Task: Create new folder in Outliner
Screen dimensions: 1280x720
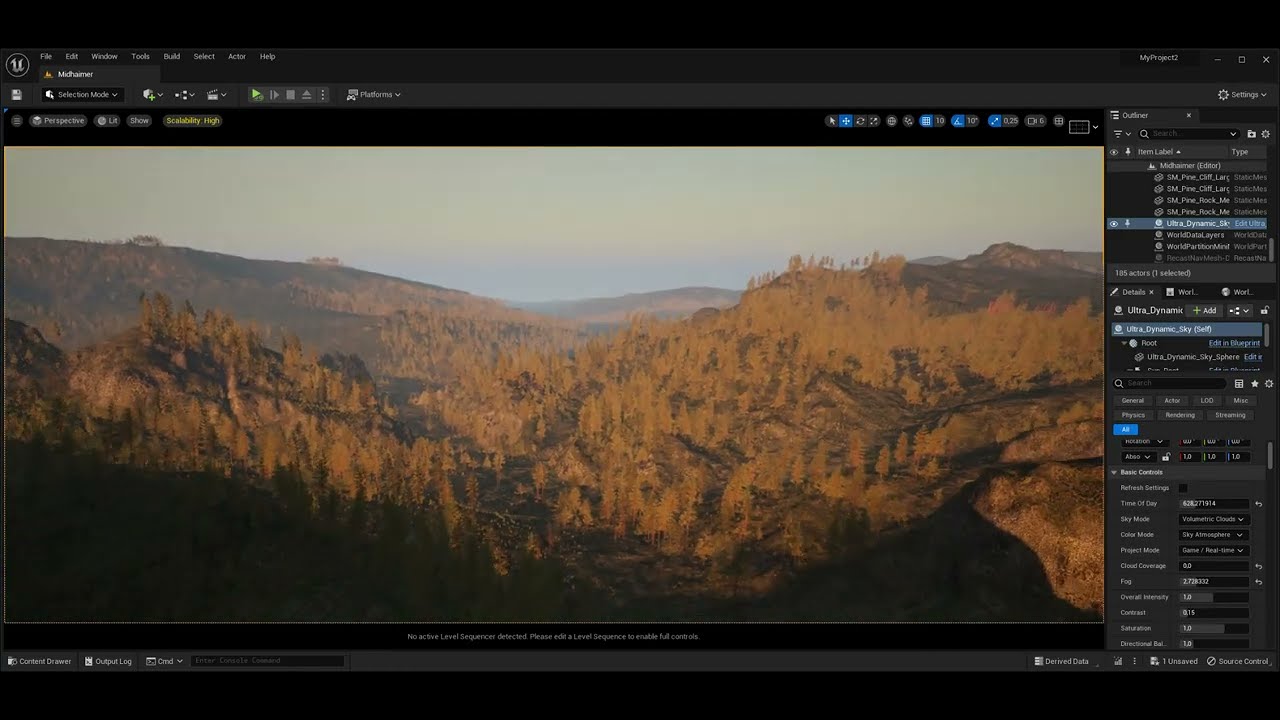Action: 1251,133
